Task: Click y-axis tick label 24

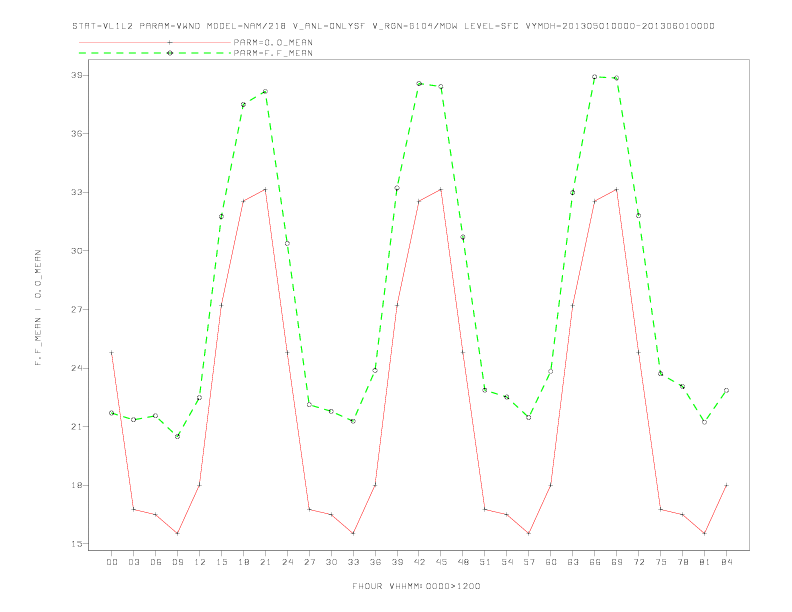Action: click(77, 368)
